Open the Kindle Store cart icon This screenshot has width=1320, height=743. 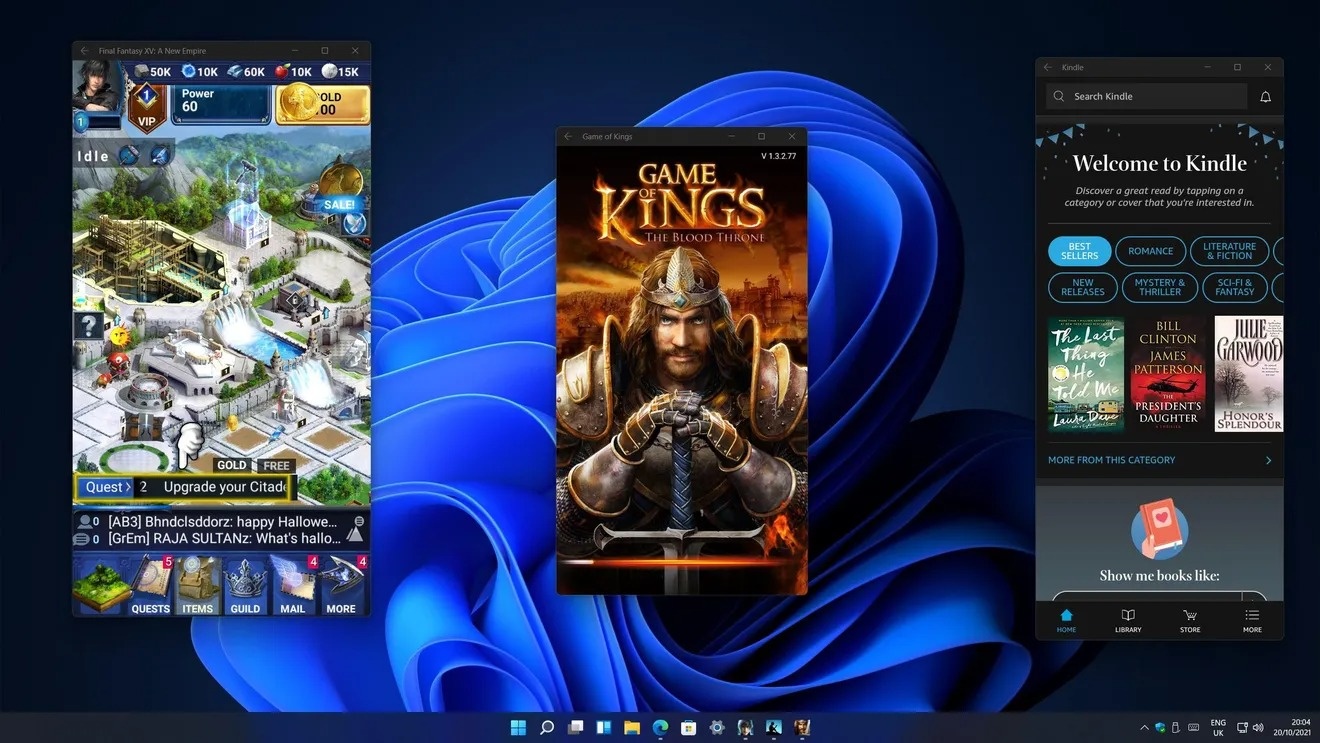point(1190,618)
